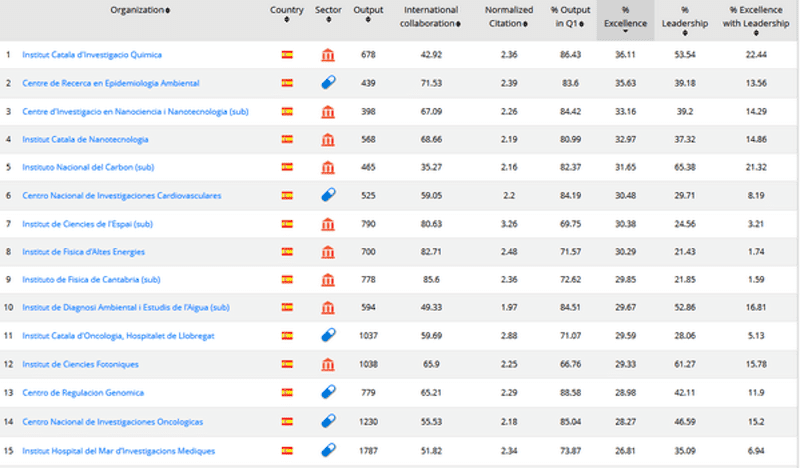Click the health sector icon for Institut Hospital del Mar
Viewport: 800px width, 468px height.
point(328,450)
